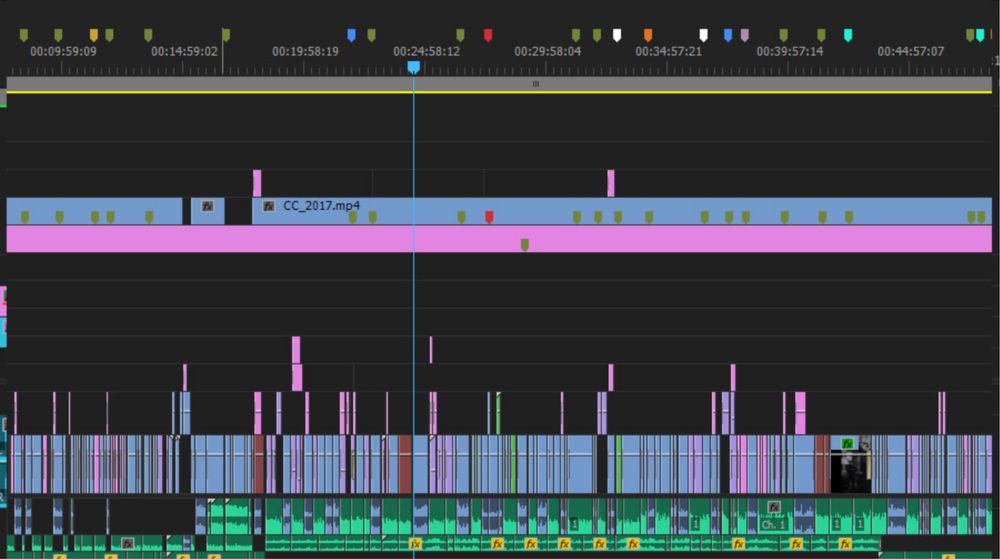The height and width of the screenshot is (559, 1000).
Task: Click the timecode 00:44:57:07 on the ruler
Action: pyautogui.click(x=911, y=52)
